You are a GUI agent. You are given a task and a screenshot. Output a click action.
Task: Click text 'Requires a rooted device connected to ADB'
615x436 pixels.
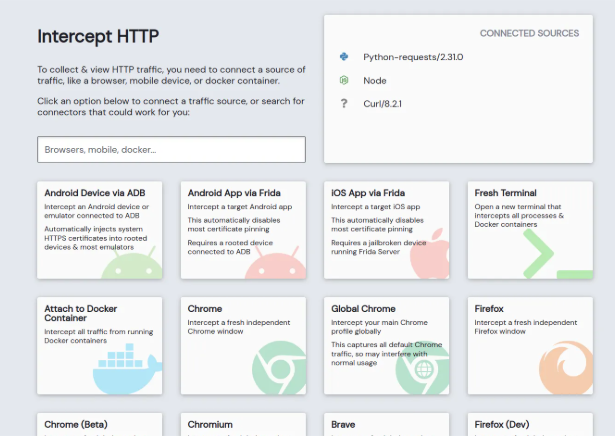(230, 247)
